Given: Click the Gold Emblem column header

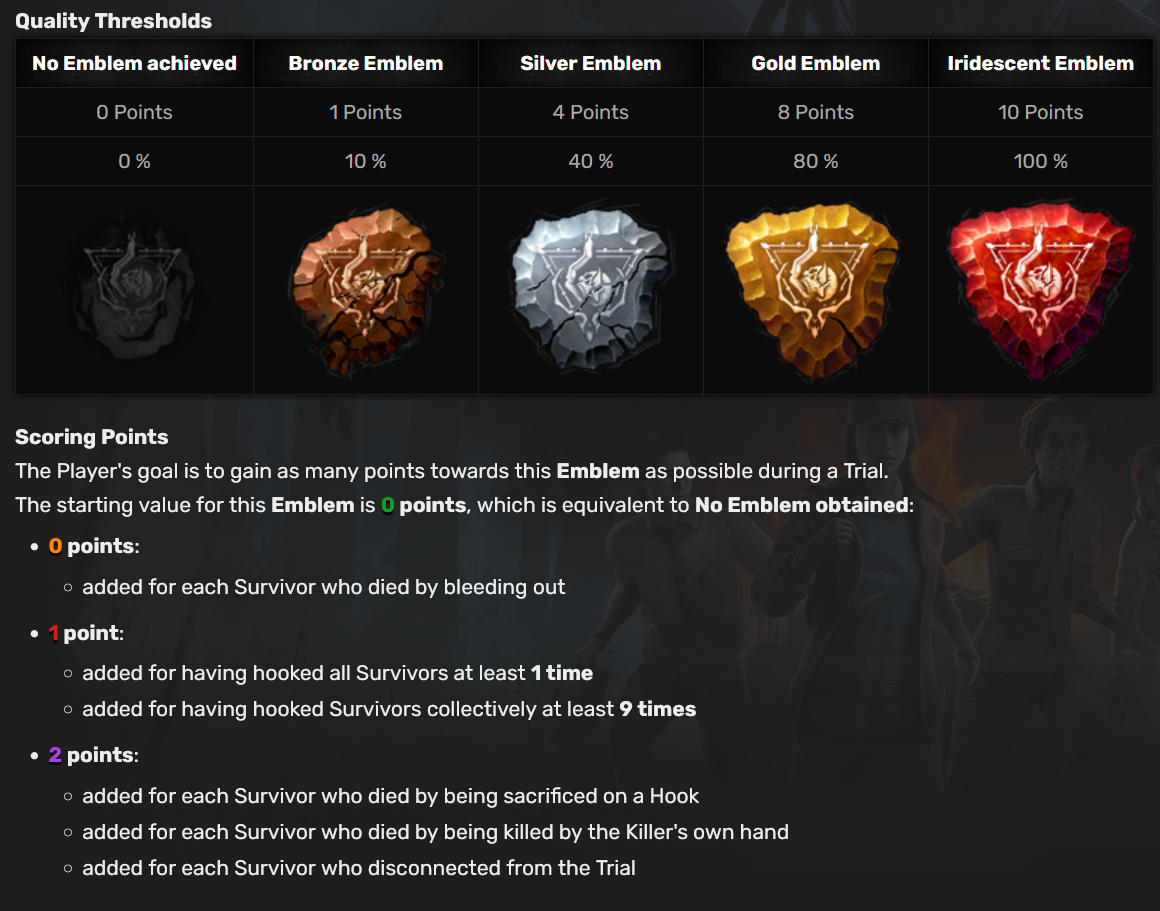Looking at the screenshot, I should coord(815,64).
